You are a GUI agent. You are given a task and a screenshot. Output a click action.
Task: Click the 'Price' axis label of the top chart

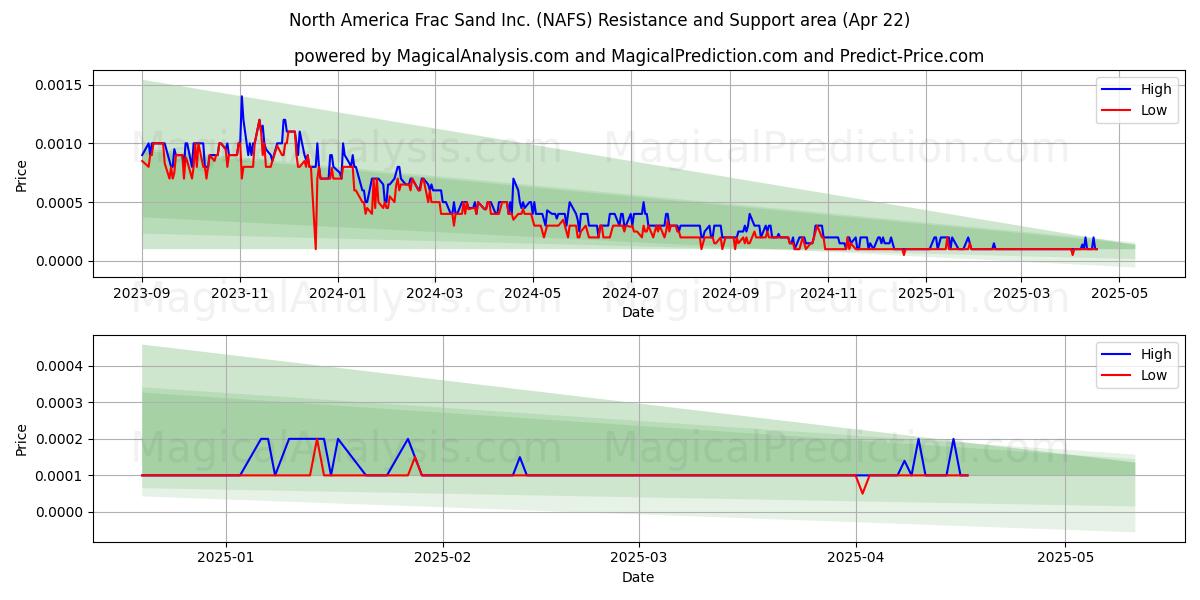[x=21, y=174]
